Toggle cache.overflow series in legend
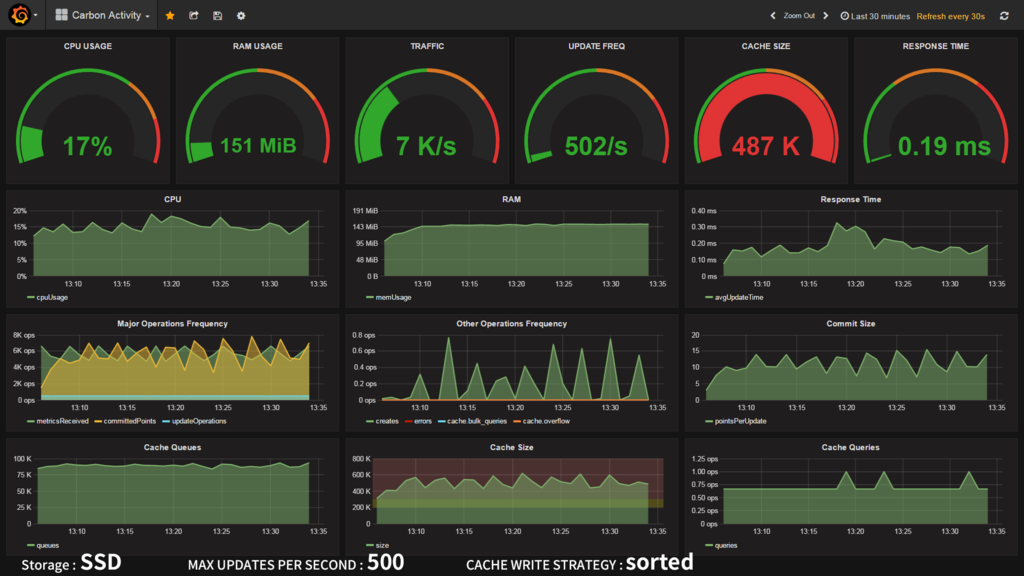1024x576 pixels. 546,421
